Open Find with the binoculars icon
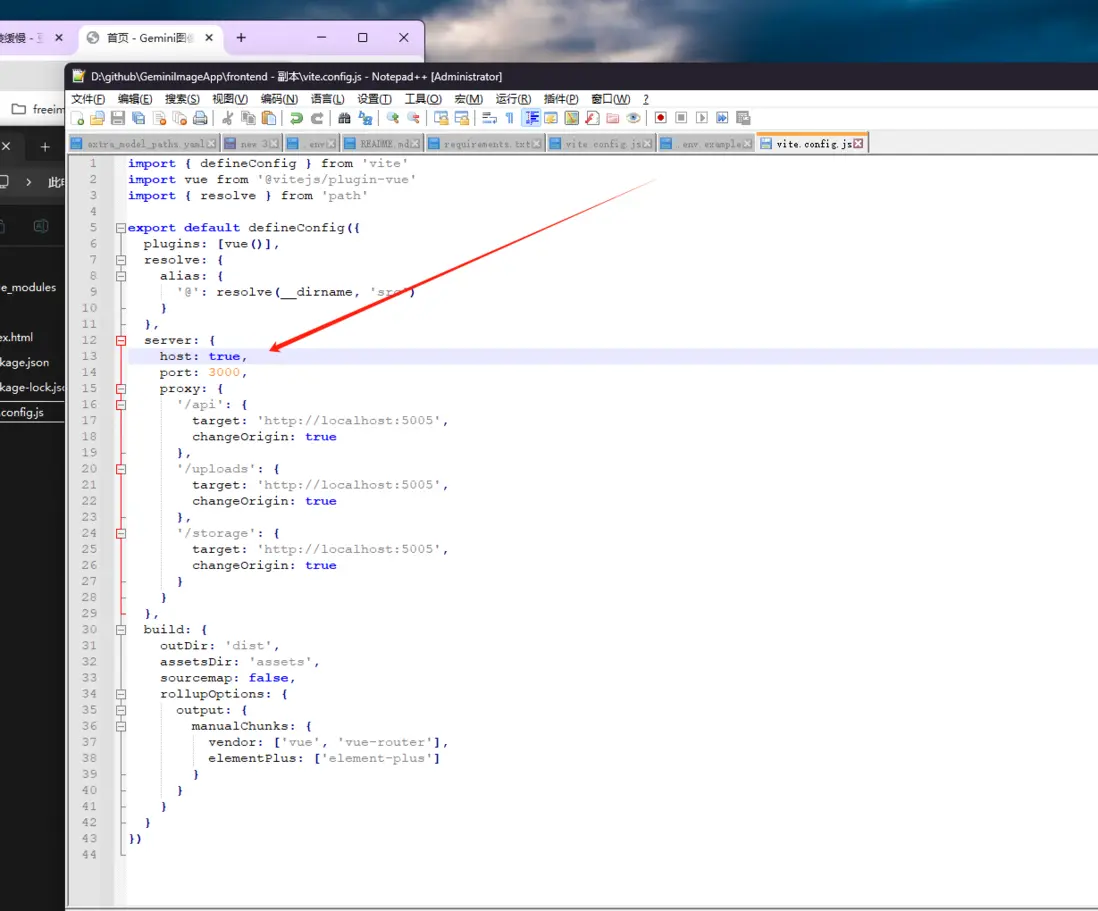This screenshot has height=911, width=1098. click(x=345, y=118)
